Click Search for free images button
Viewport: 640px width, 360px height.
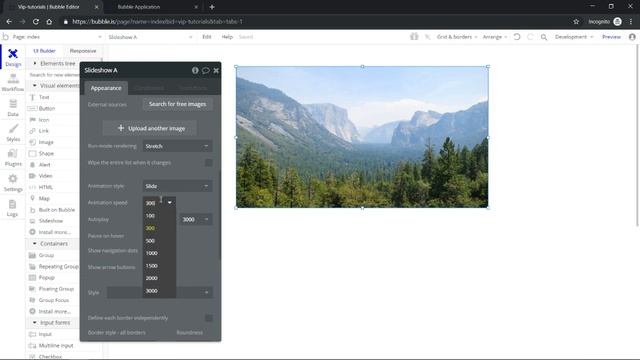[x=178, y=104]
